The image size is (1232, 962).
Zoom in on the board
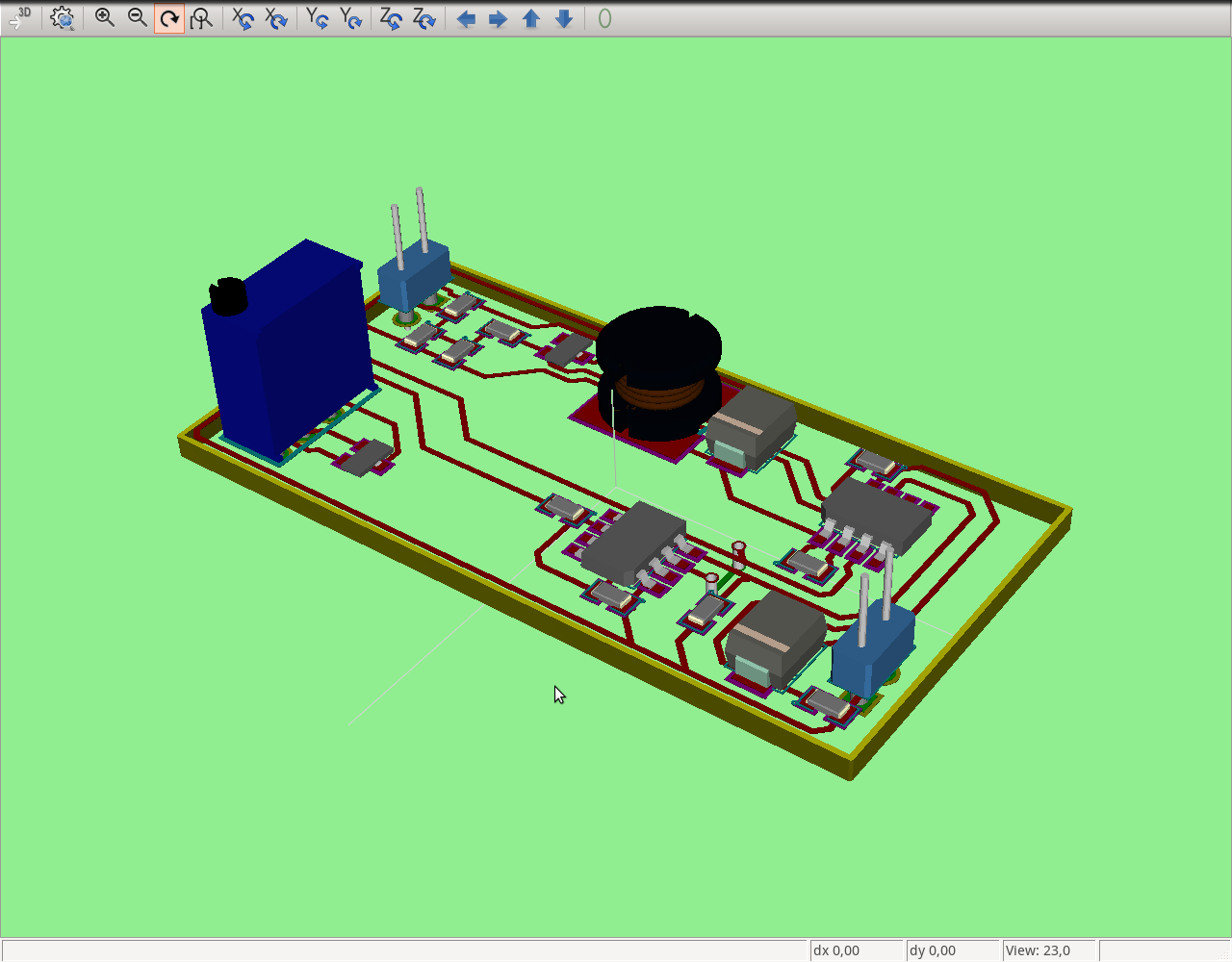pyautogui.click(x=104, y=17)
